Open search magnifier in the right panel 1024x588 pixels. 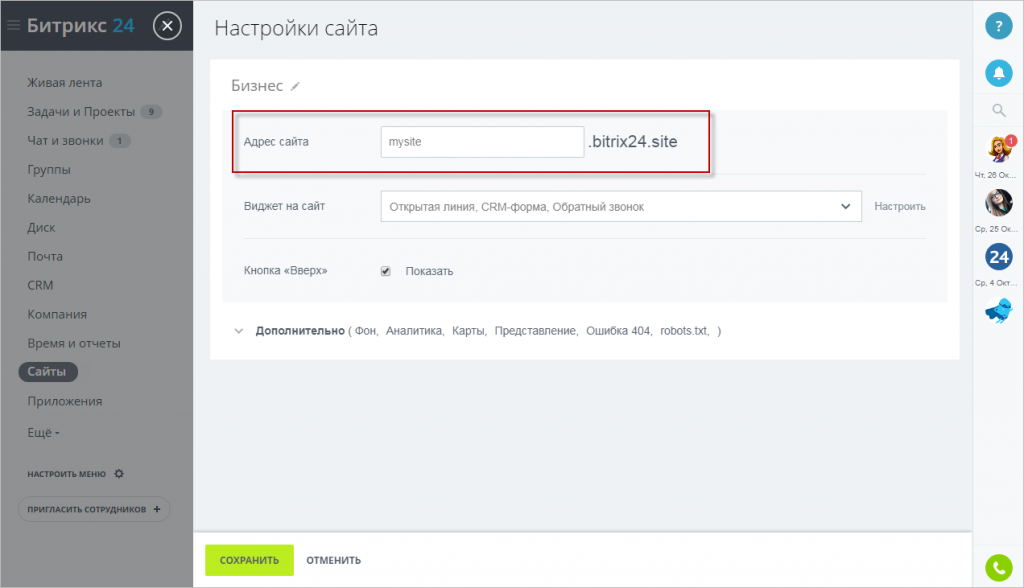pyautogui.click(x=999, y=110)
